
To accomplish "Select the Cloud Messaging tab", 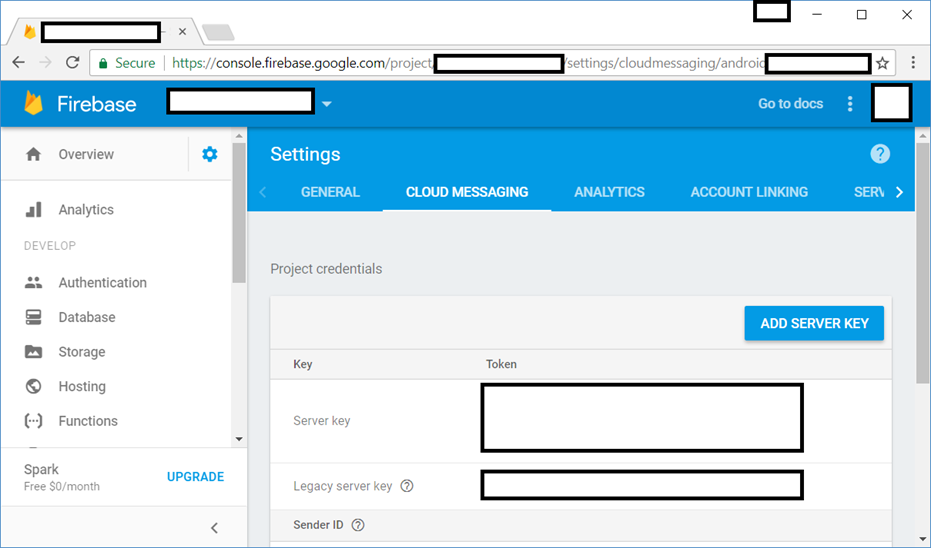I will tap(467, 192).
